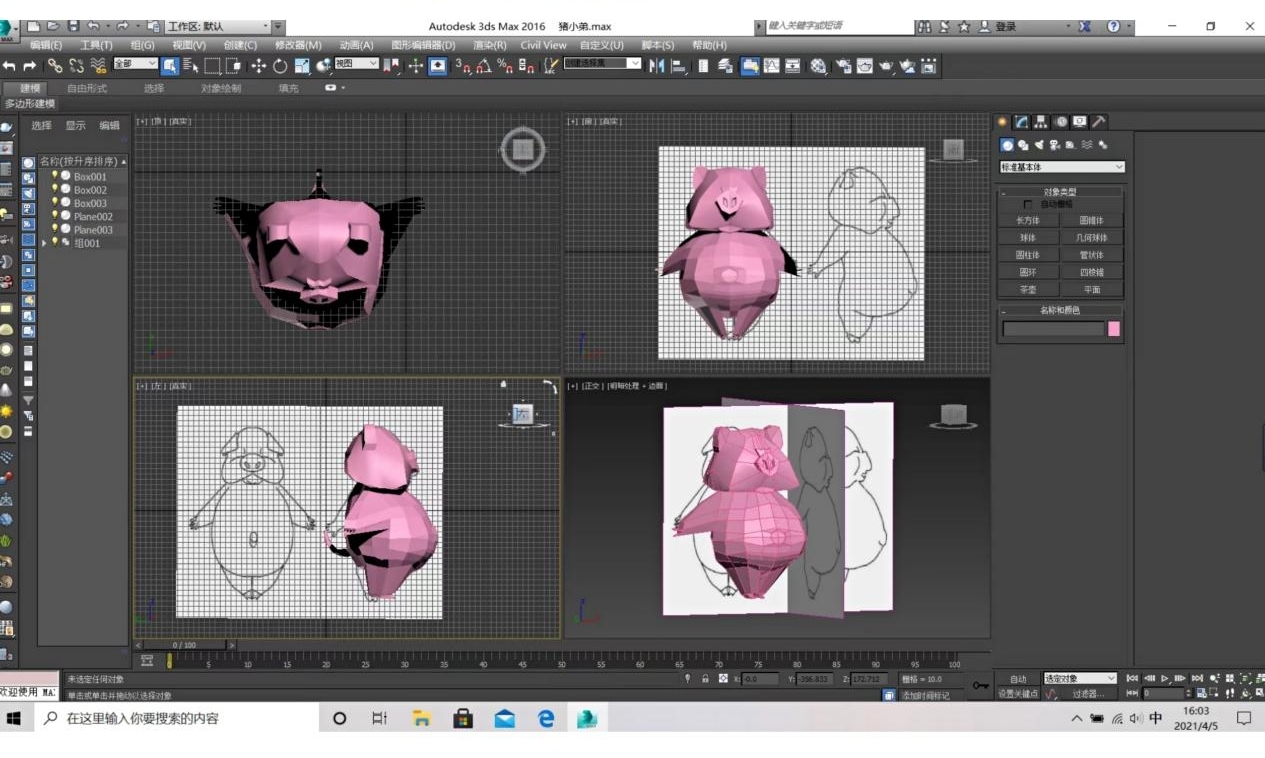Click the pink object color swatch
Image resolution: width=1265 pixels, height=758 pixels.
pyautogui.click(x=1114, y=329)
